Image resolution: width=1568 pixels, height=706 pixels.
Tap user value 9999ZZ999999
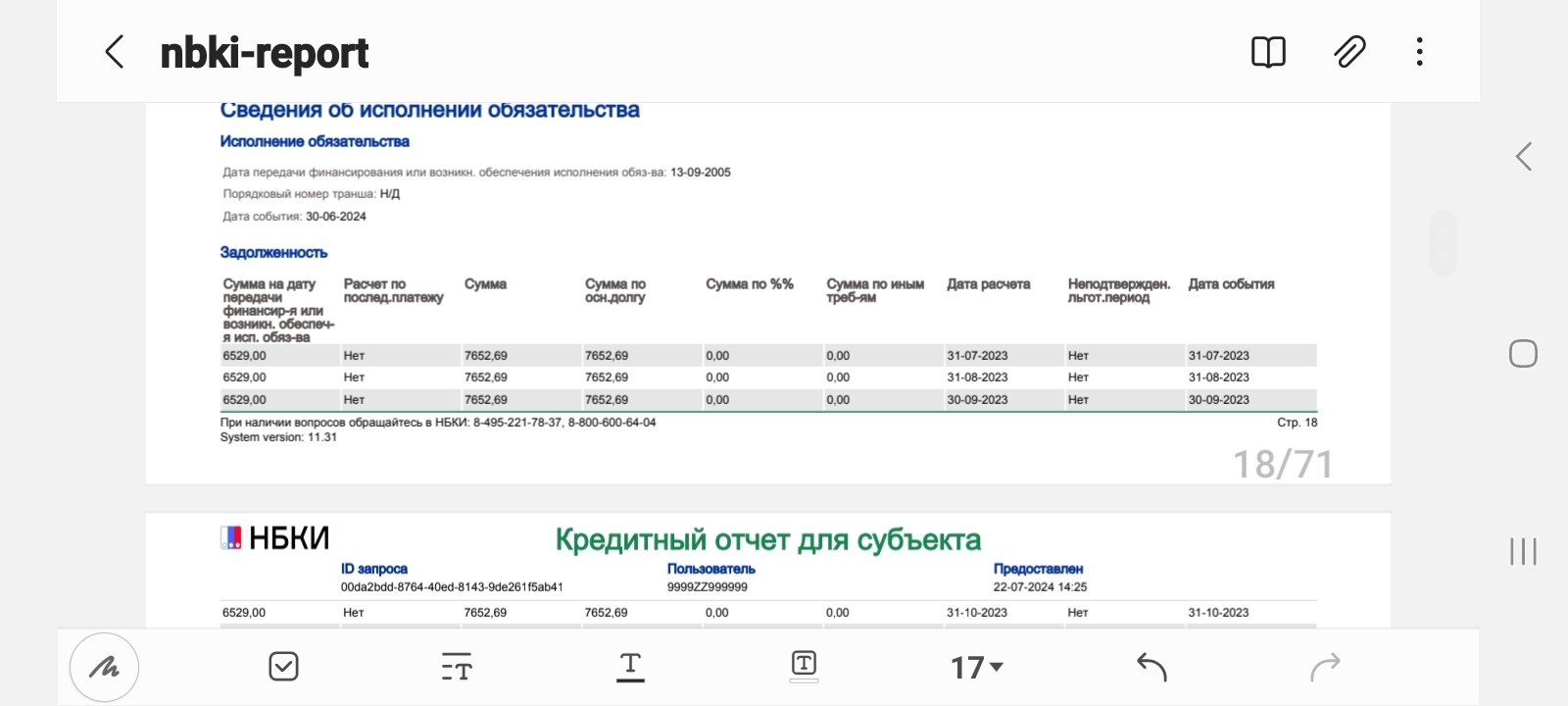point(708,587)
